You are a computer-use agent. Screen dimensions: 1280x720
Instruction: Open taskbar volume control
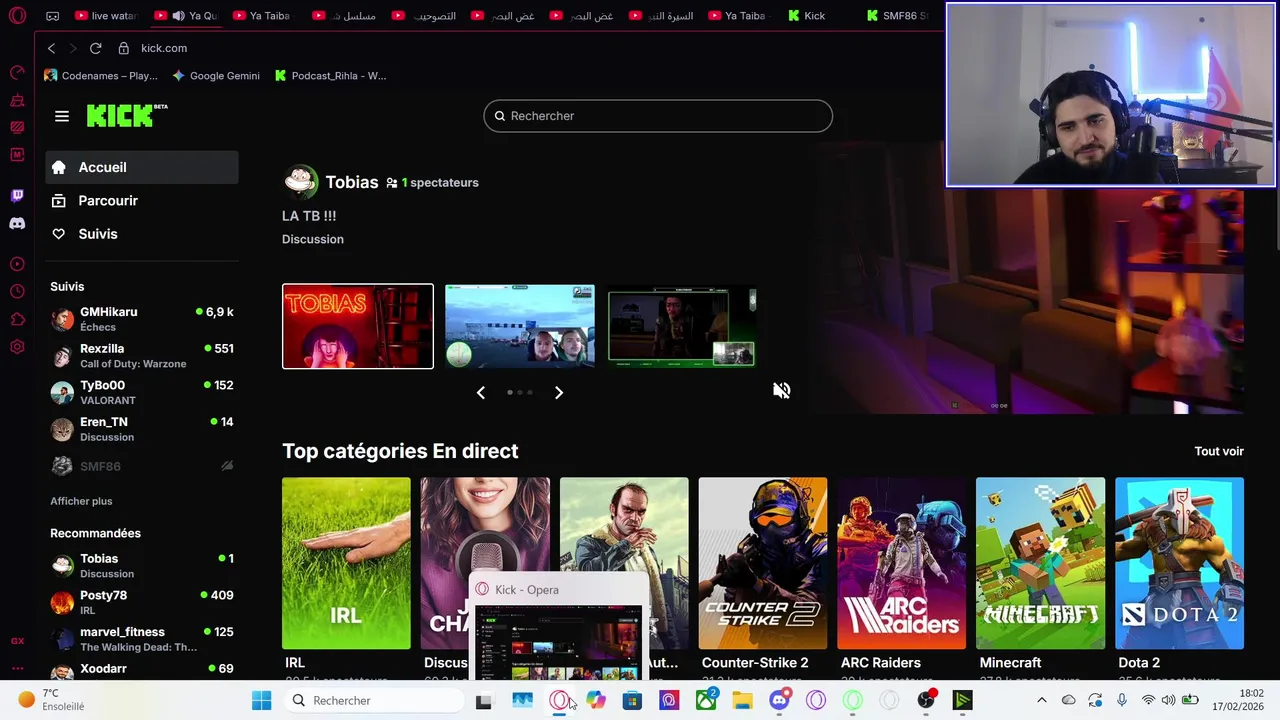1168,700
